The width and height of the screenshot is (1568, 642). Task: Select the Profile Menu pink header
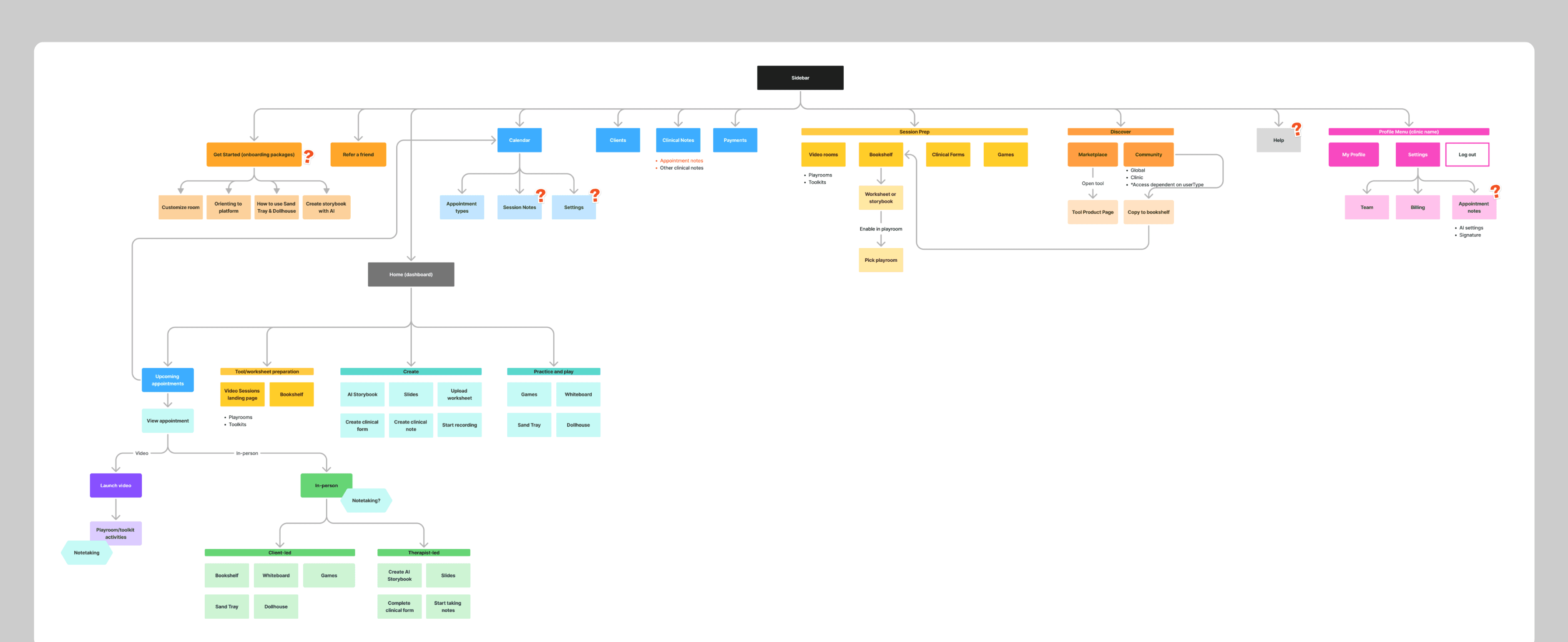tap(1408, 131)
